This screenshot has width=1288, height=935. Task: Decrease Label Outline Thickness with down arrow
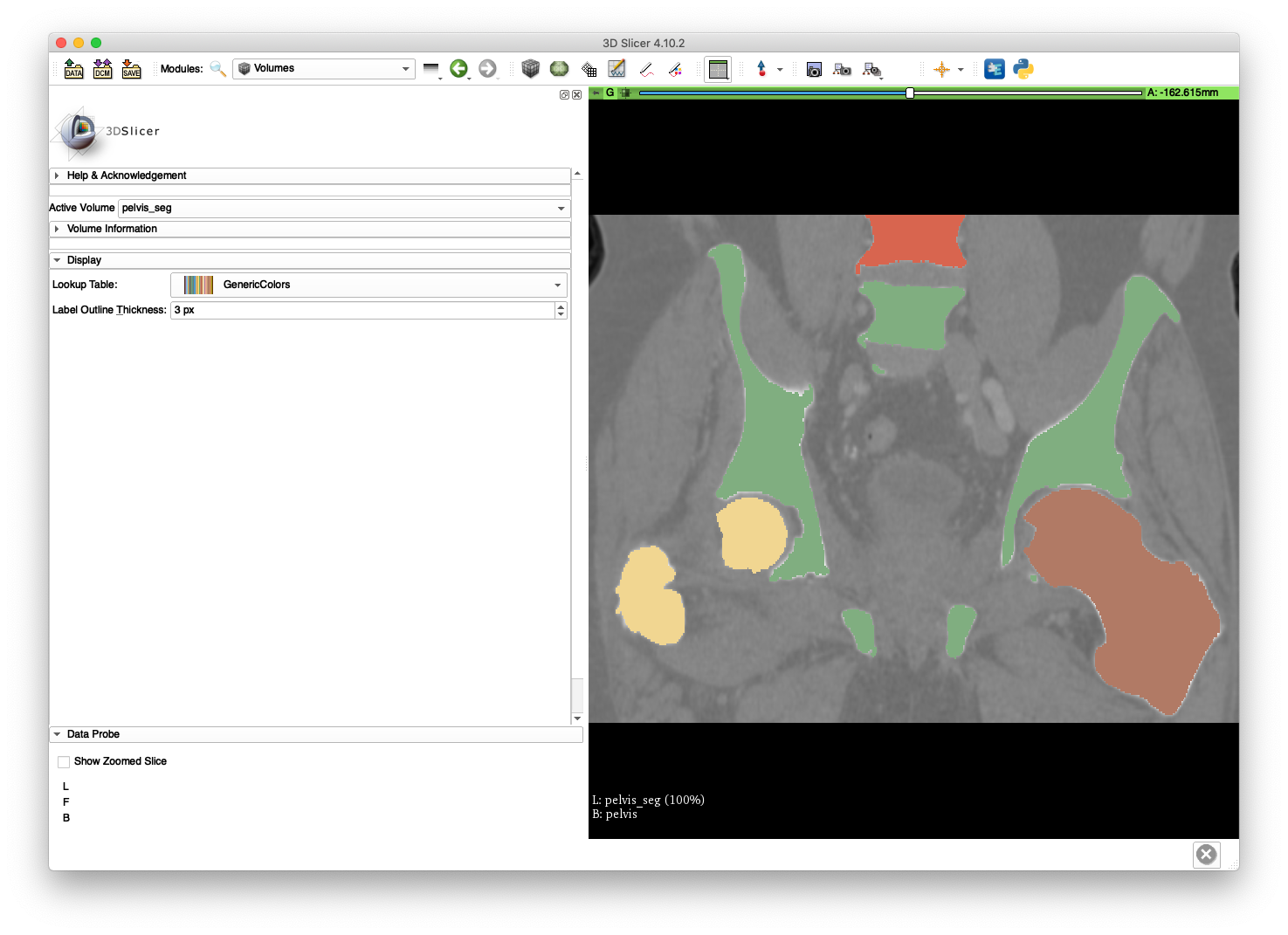[x=561, y=314]
